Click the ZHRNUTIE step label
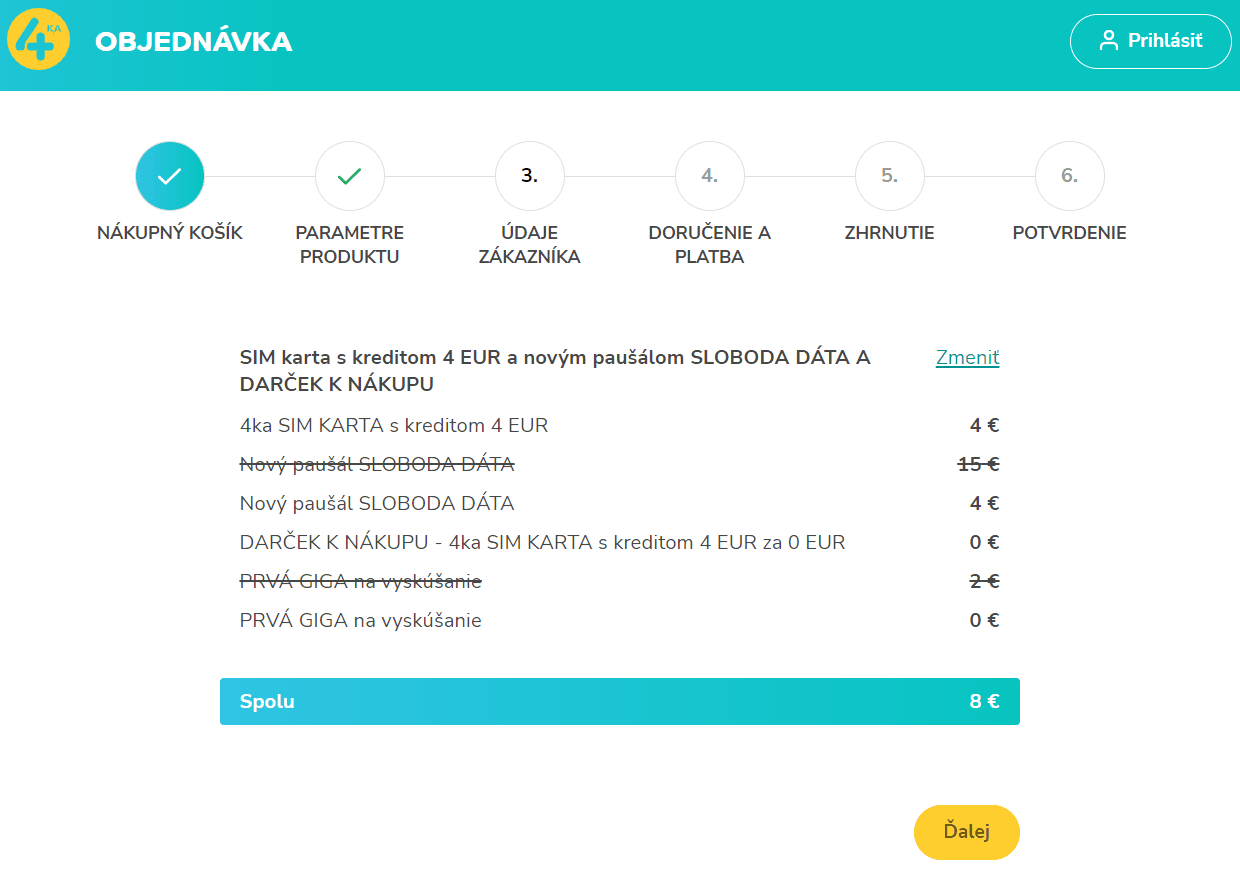 (890, 233)
